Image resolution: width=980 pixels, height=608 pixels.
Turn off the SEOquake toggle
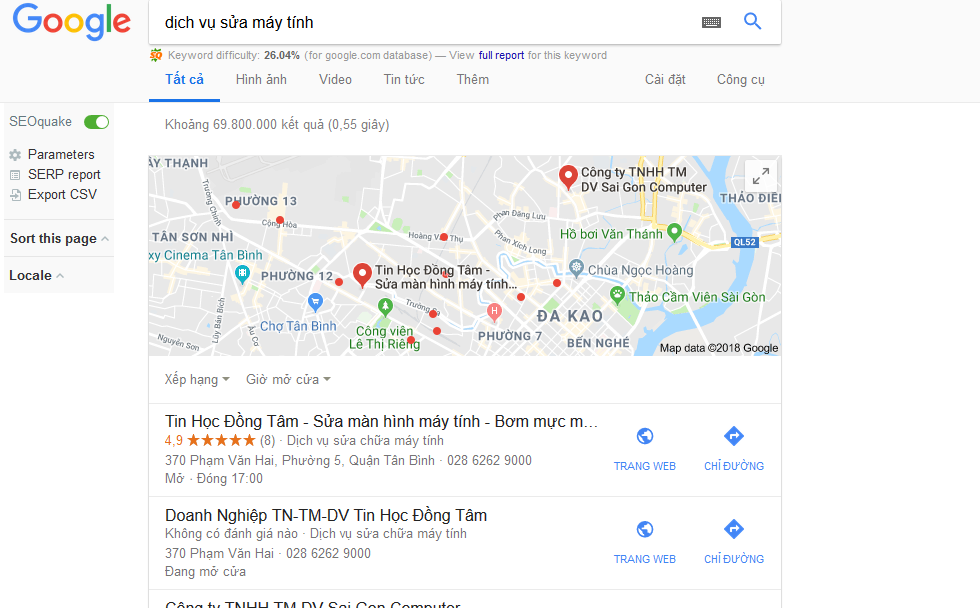tap(97, 122)
